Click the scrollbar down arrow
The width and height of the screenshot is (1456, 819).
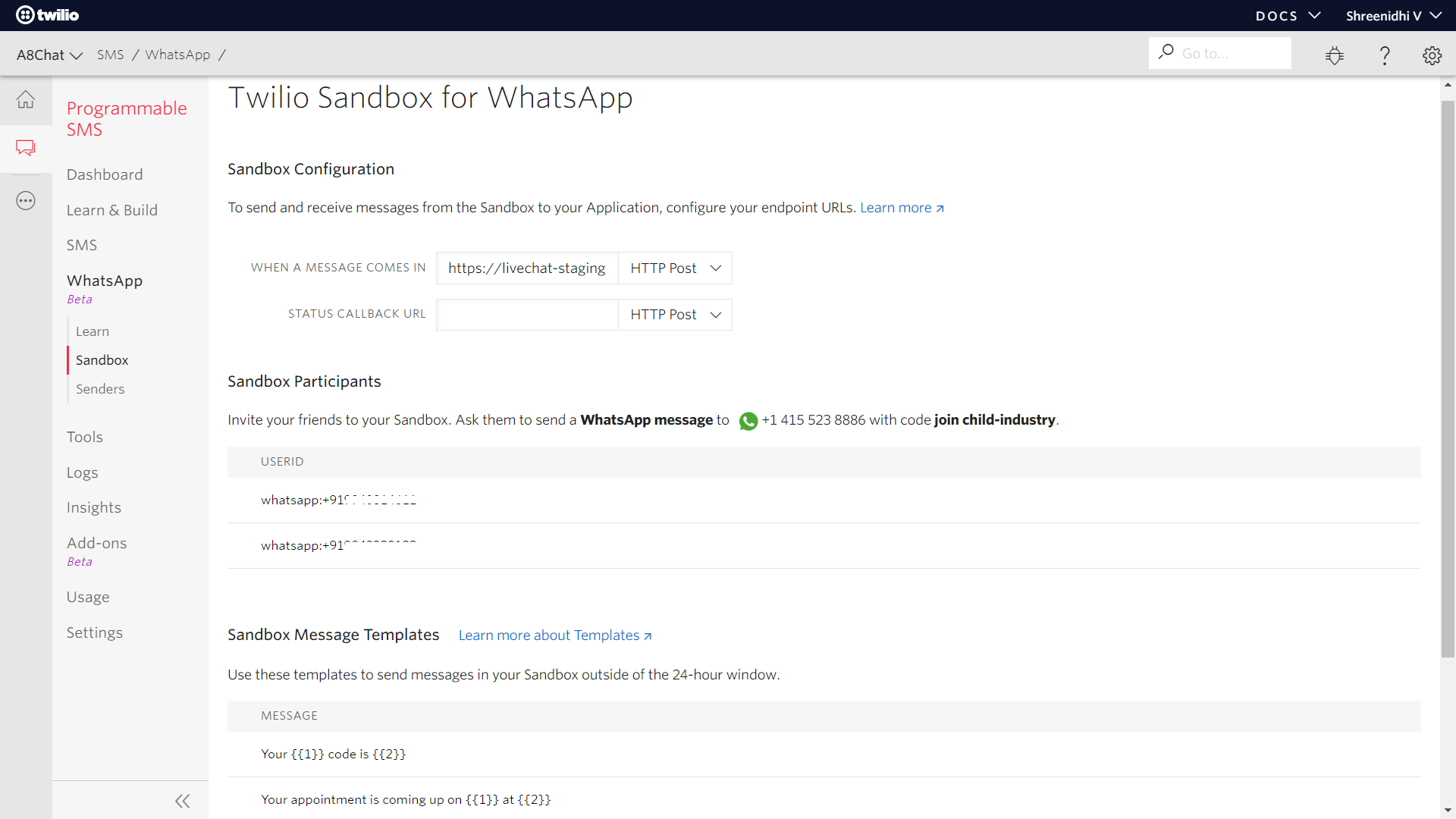click(1448, 810)
